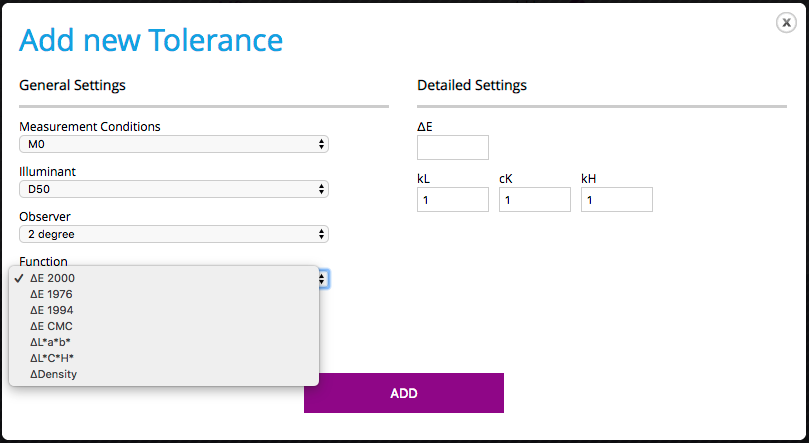
Task: Focus the cK value field
Action: click(x=535, y=200)
